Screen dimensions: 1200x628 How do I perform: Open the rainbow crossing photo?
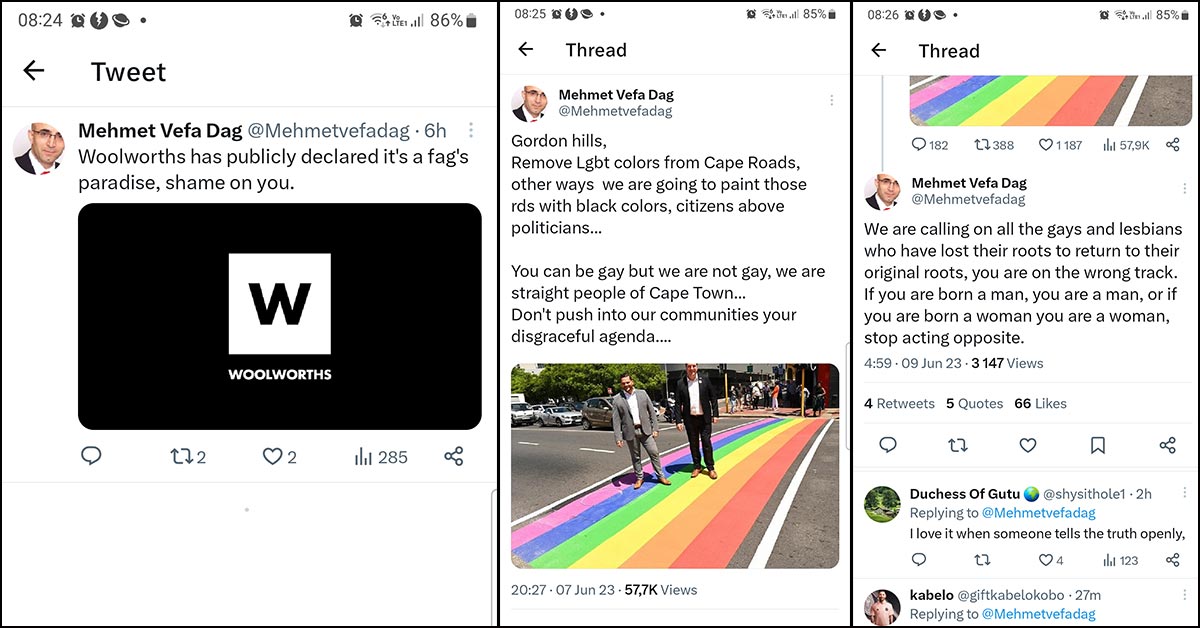(x=675, y=466)
